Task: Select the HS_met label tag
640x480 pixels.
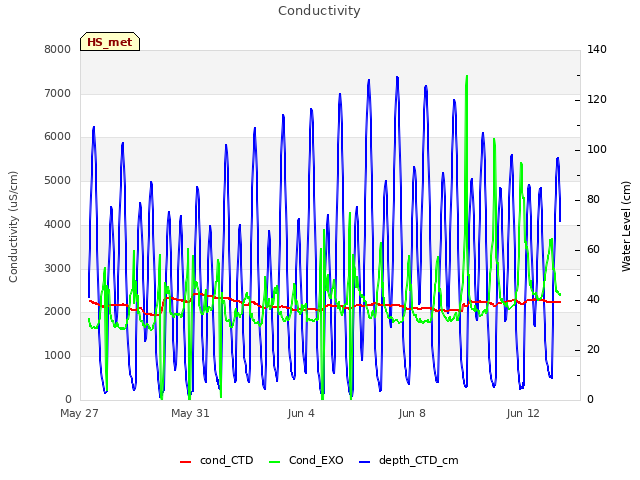Action: click(x=110, y=42)
